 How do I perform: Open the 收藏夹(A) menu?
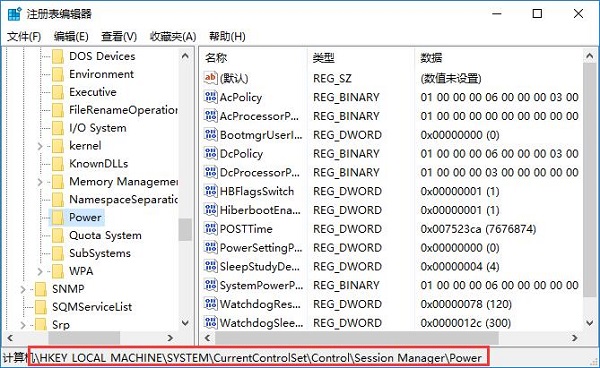[173, 36]
